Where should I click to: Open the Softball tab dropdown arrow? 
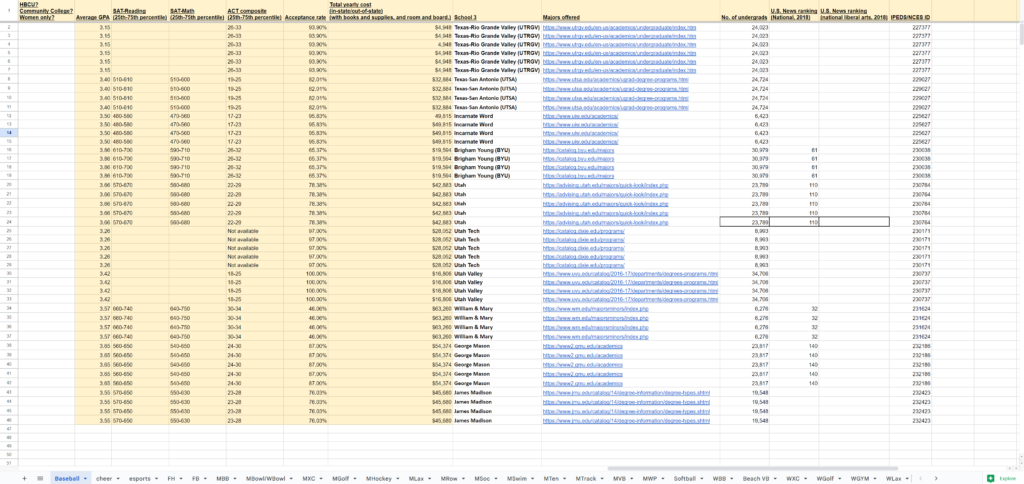click(702, 479)
